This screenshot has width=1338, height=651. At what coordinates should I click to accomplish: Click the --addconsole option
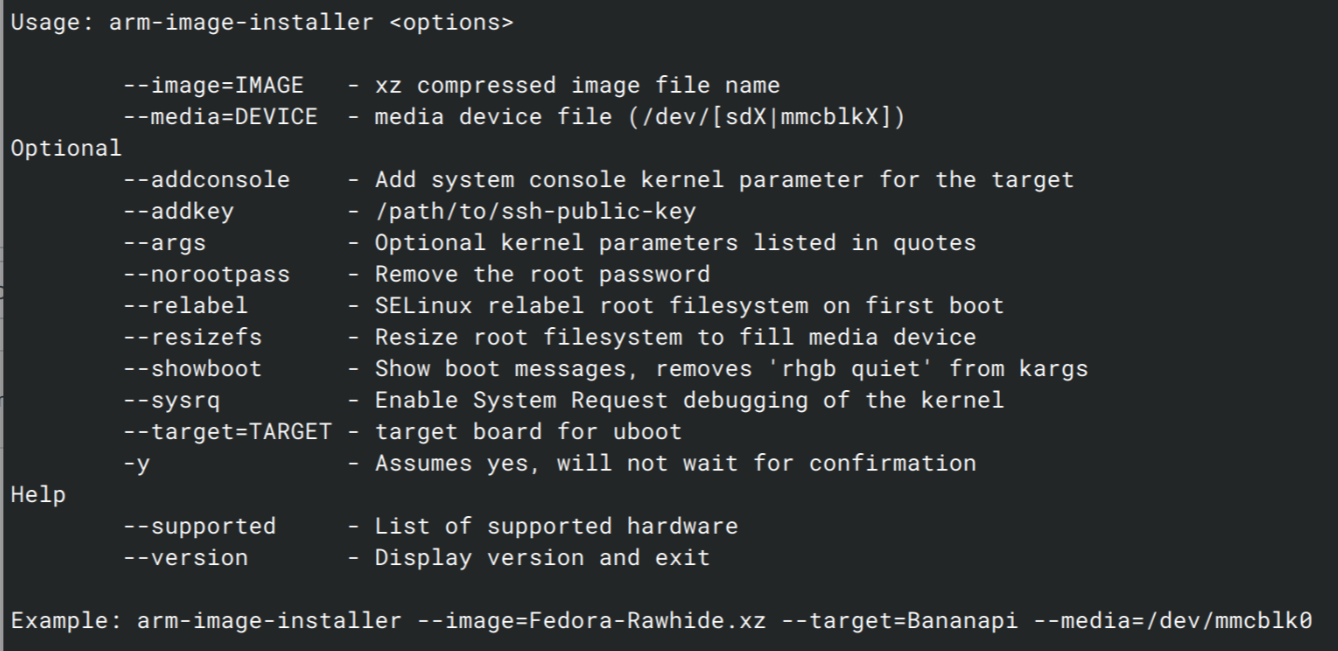pos(206,180)
